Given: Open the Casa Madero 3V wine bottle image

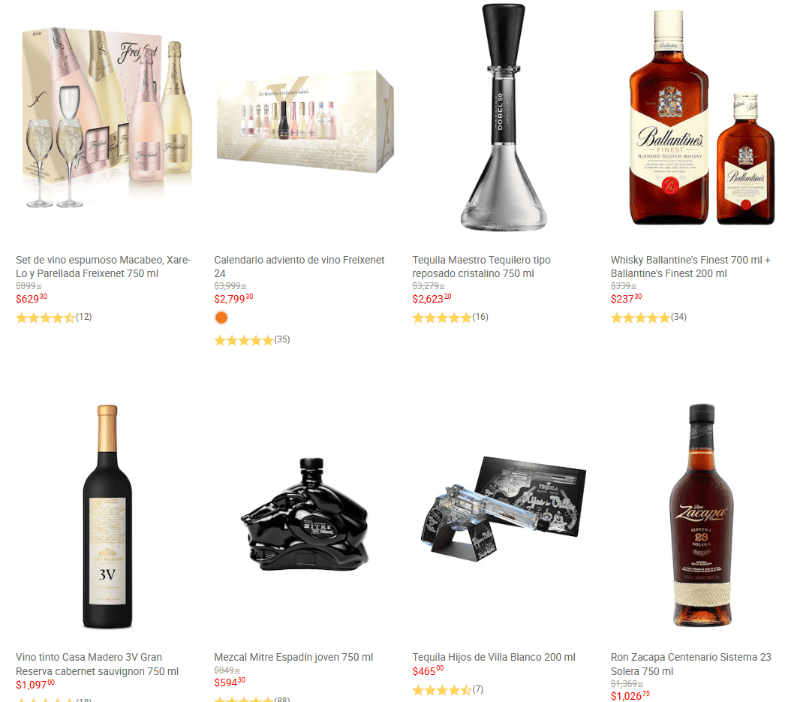Looking at the screenshot, I should [x=107, y=516].
